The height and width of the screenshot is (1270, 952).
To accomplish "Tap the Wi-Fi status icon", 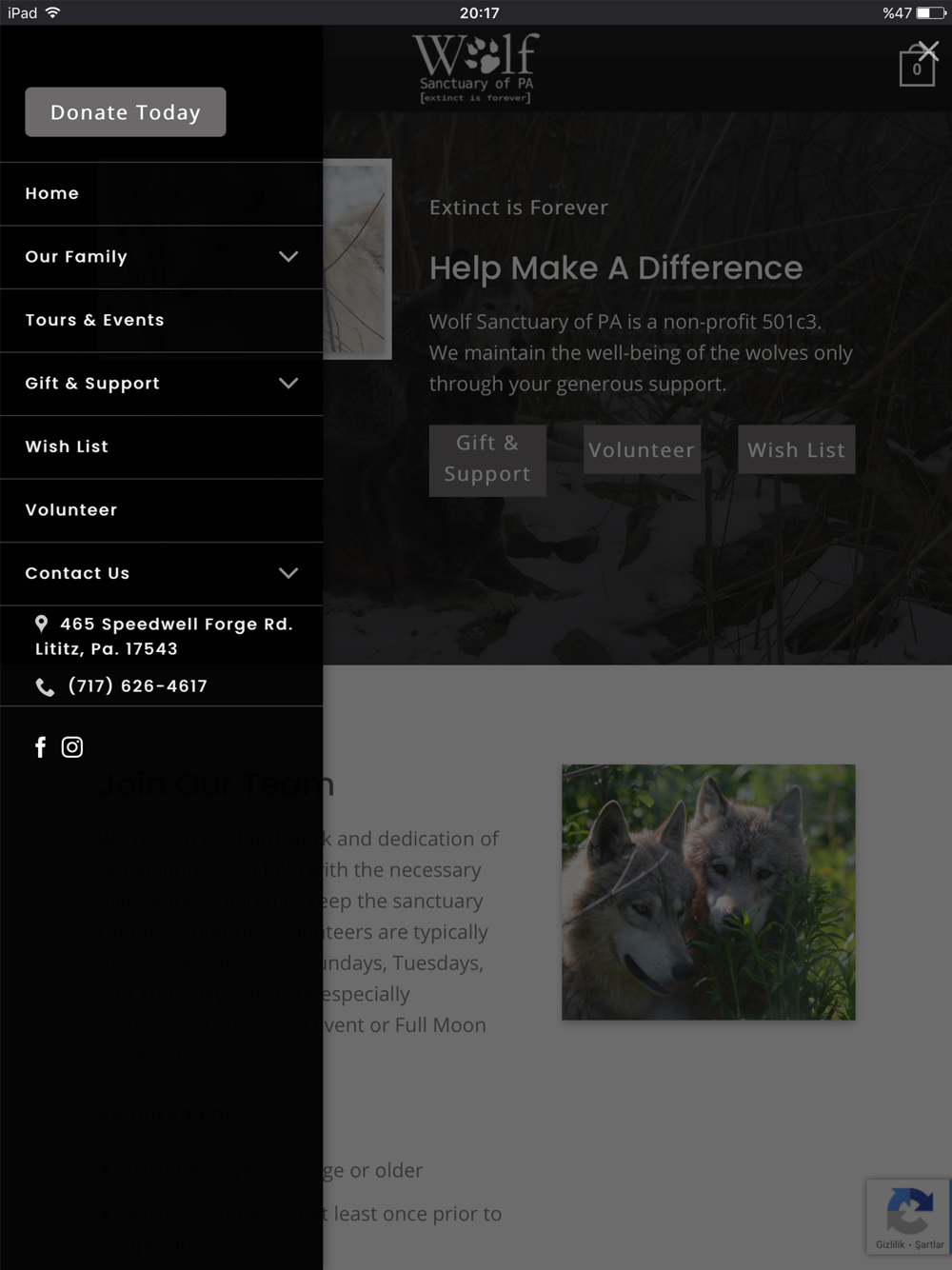I will 52,12.
